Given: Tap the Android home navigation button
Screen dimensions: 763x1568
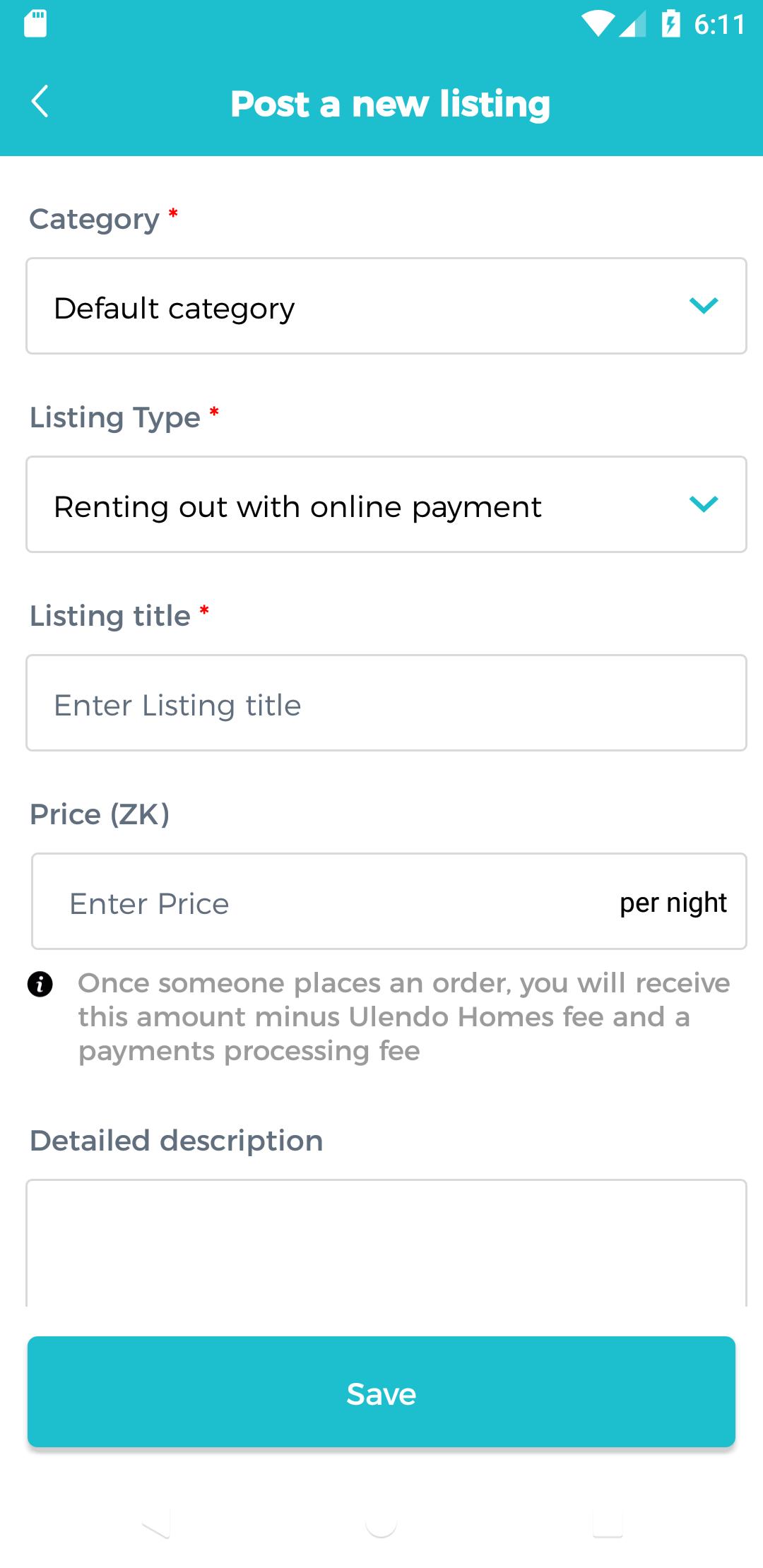Looking at the screenshot, I should click(x=381, y=1526).
